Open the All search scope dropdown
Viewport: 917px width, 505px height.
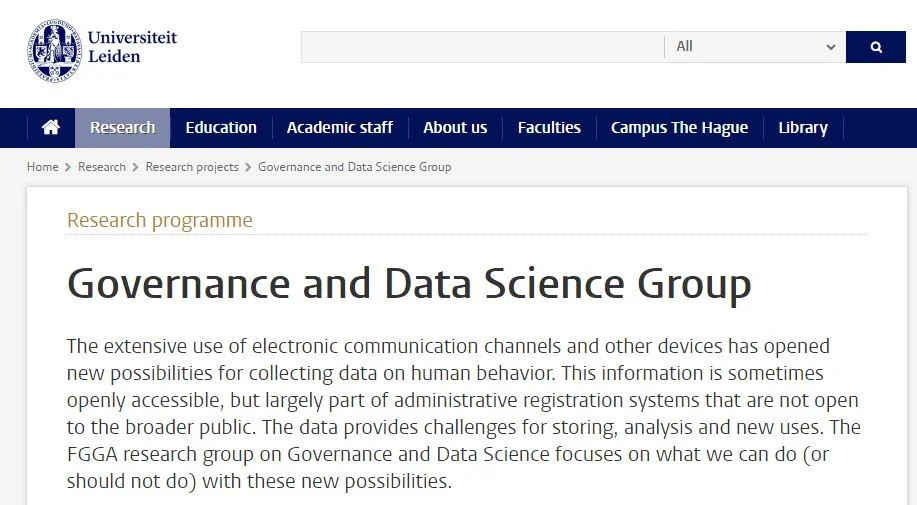[x=755, y=47]
